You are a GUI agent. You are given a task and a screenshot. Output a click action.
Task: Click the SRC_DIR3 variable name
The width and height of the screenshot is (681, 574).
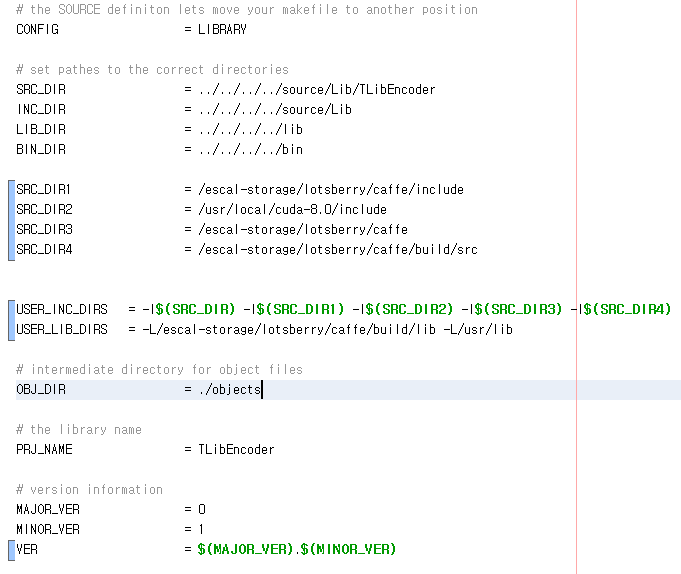click(44, 229)
